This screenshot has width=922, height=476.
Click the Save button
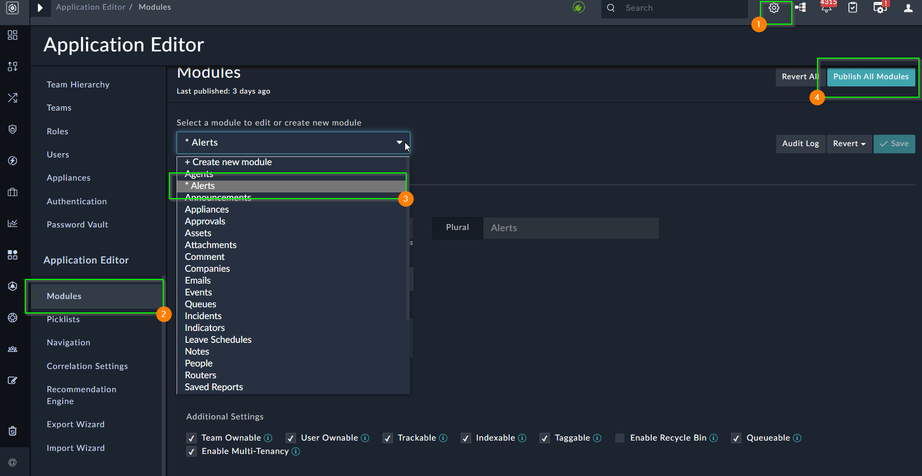pyautogui.click(x=894, y=143)
